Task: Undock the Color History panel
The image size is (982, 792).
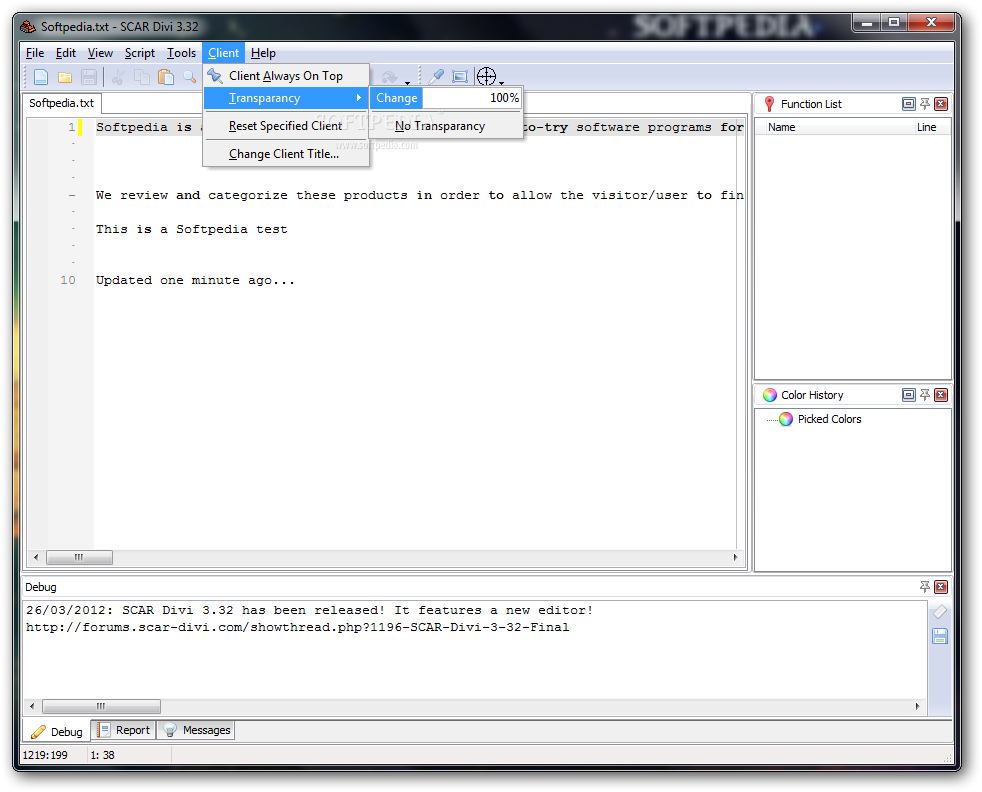Action: click(x=909, y=395)
